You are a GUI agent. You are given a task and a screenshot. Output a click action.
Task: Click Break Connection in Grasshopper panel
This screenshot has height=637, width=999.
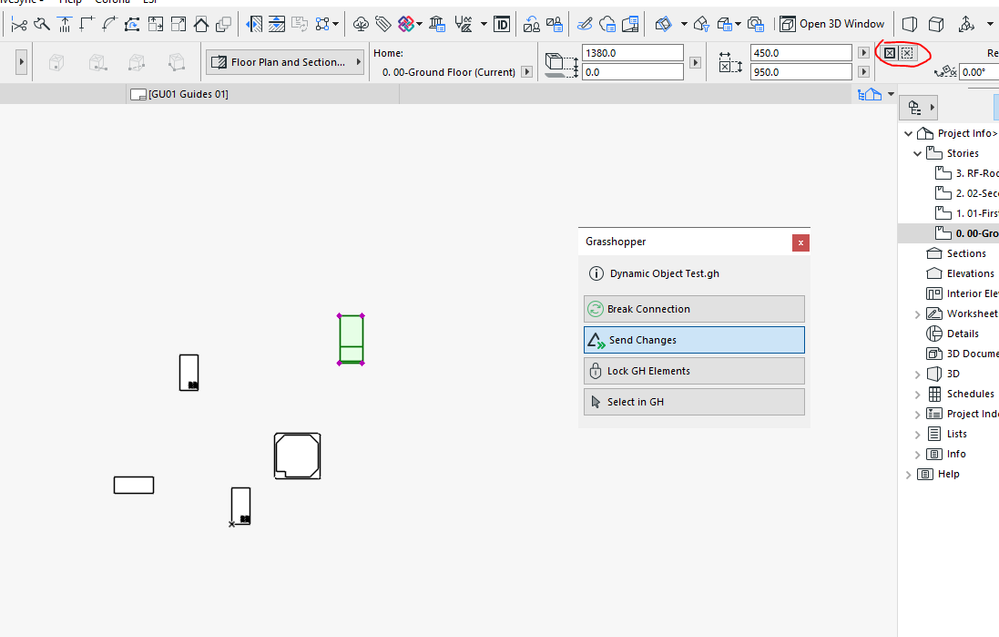[694, 309]
